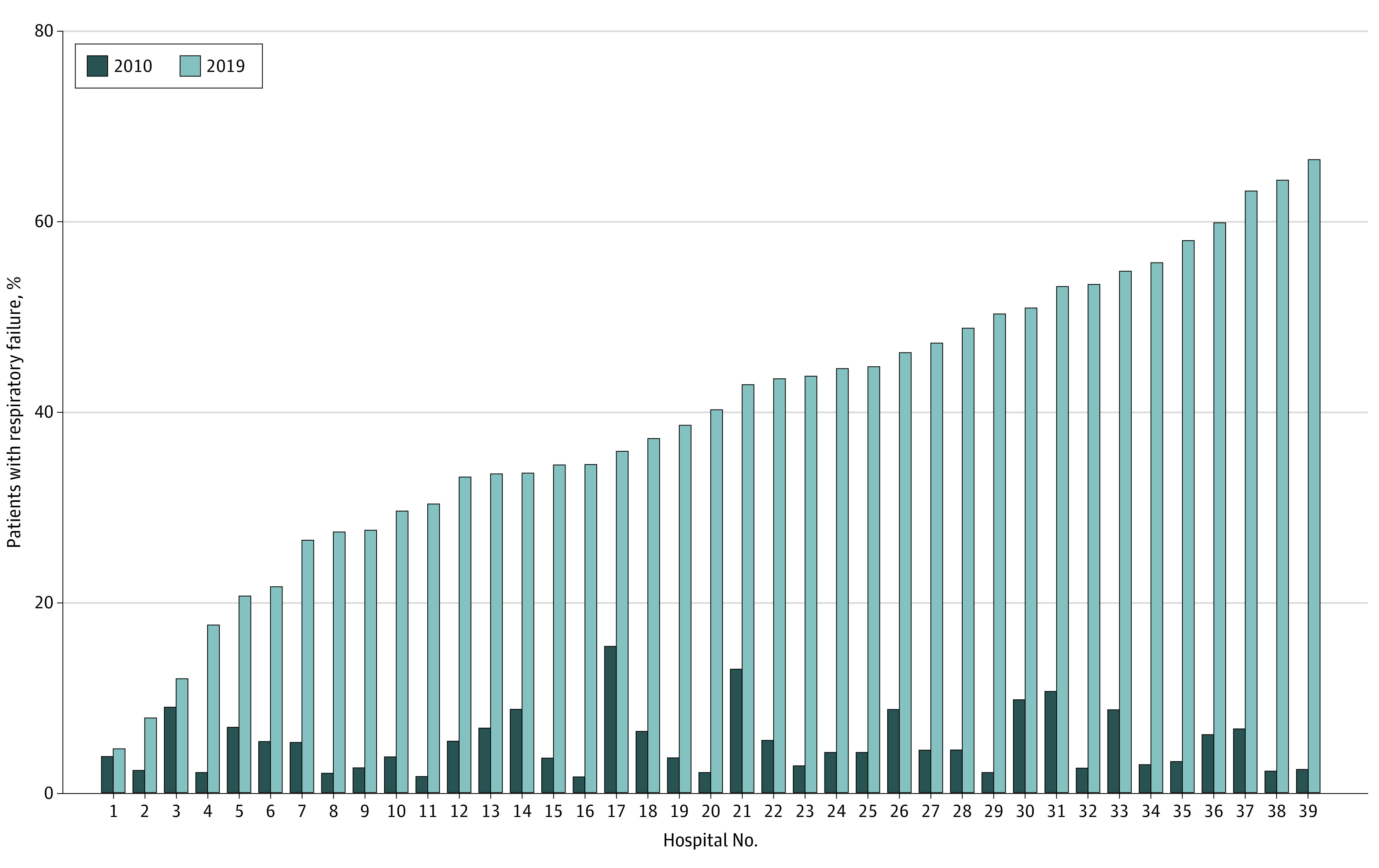Screen dimensions: 1379x868
Task: Click the 2019 bar for hospital 26
Action: [905, 573]
